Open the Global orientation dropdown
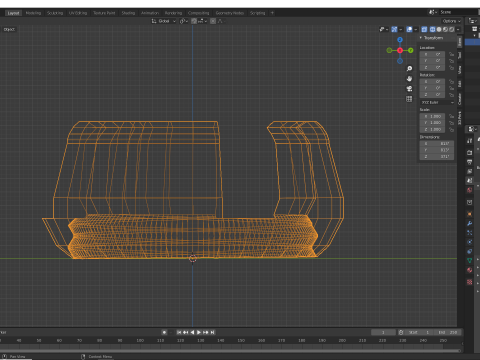This screenshot has width=480, height=360. [164, 21]
